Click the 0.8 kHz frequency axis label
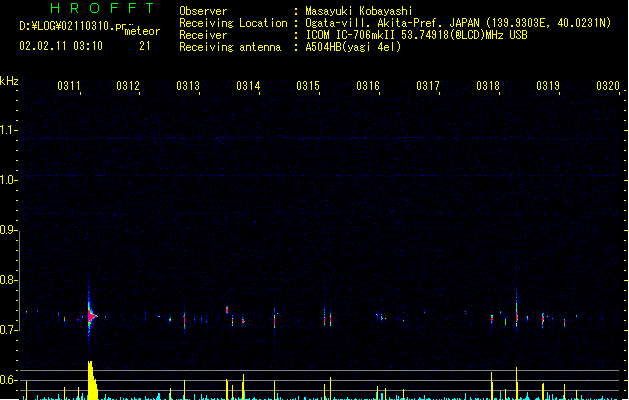 8,280
